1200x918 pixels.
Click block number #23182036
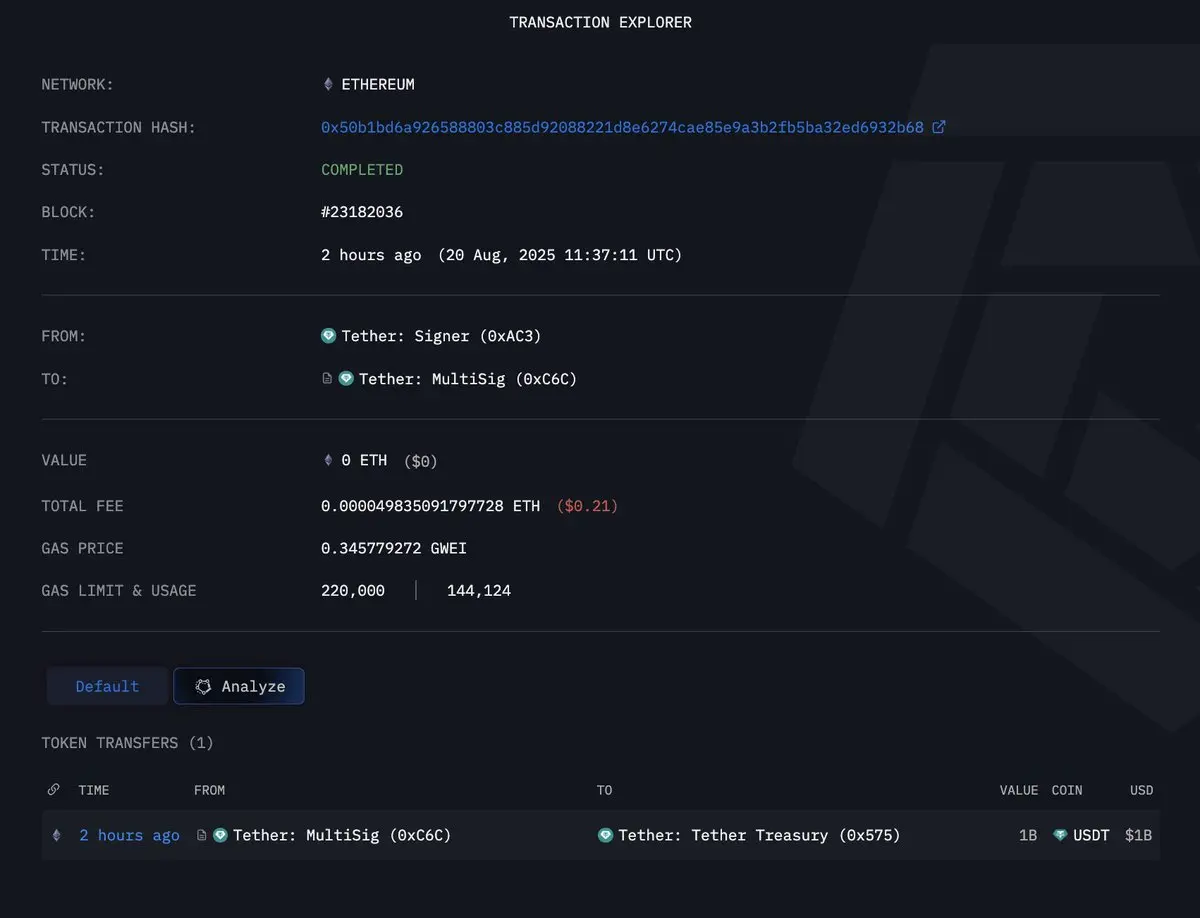[x=362, y=212]
